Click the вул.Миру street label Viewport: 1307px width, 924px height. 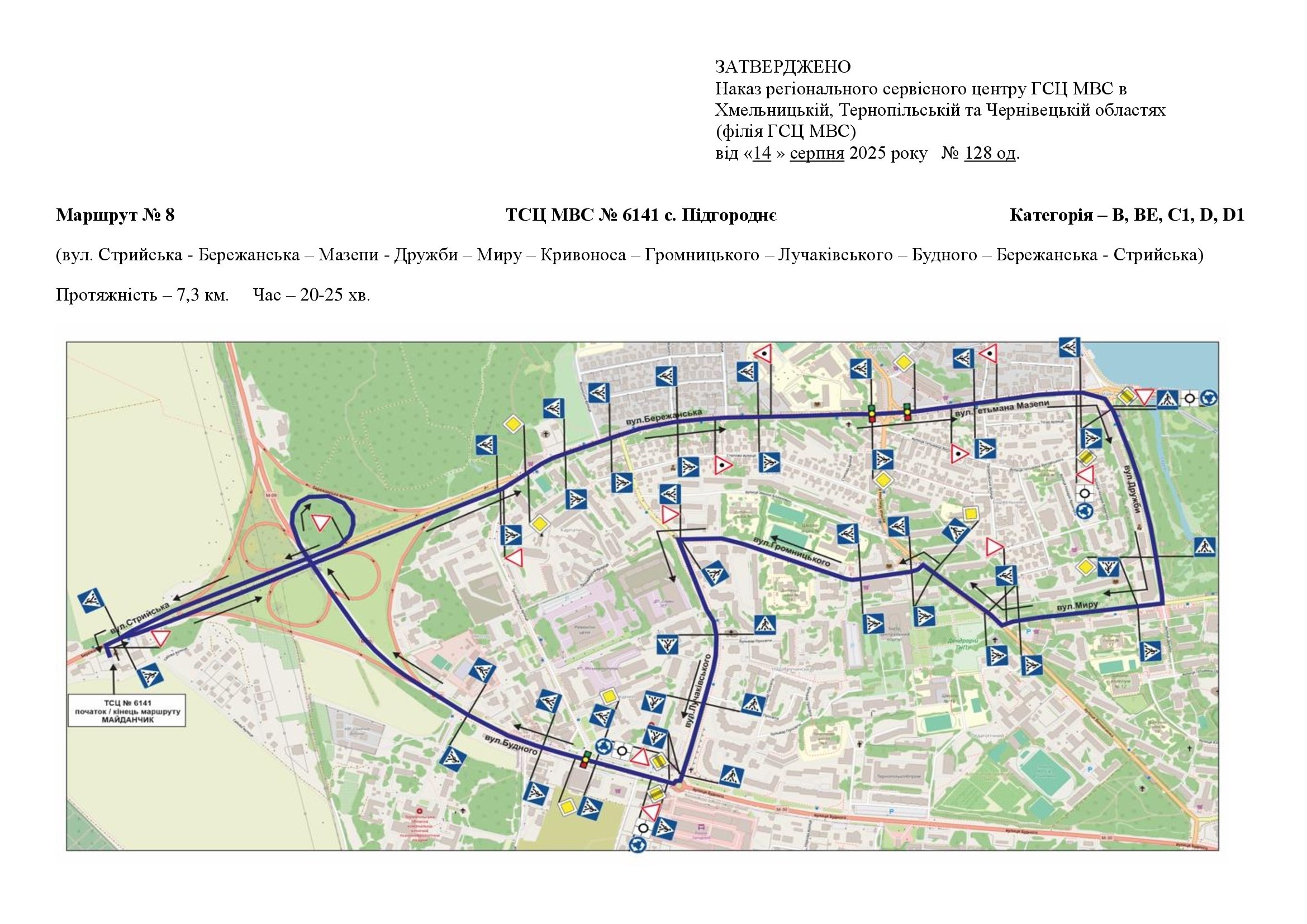coord(1076,607)
